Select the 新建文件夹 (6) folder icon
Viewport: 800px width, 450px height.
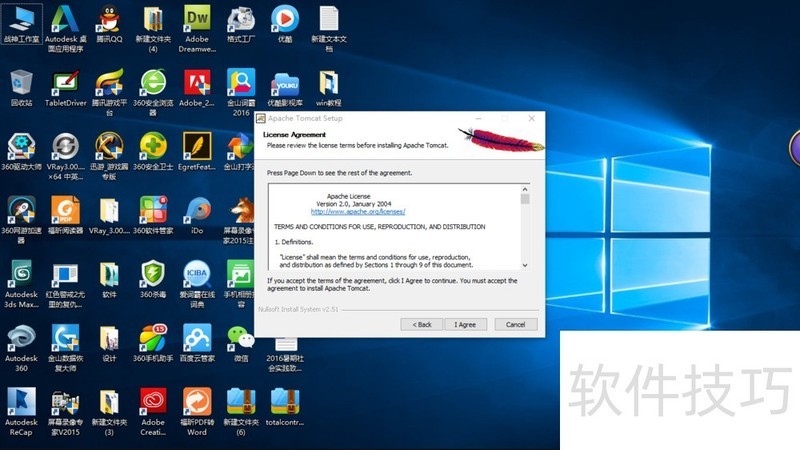click(x=241, y=412)
